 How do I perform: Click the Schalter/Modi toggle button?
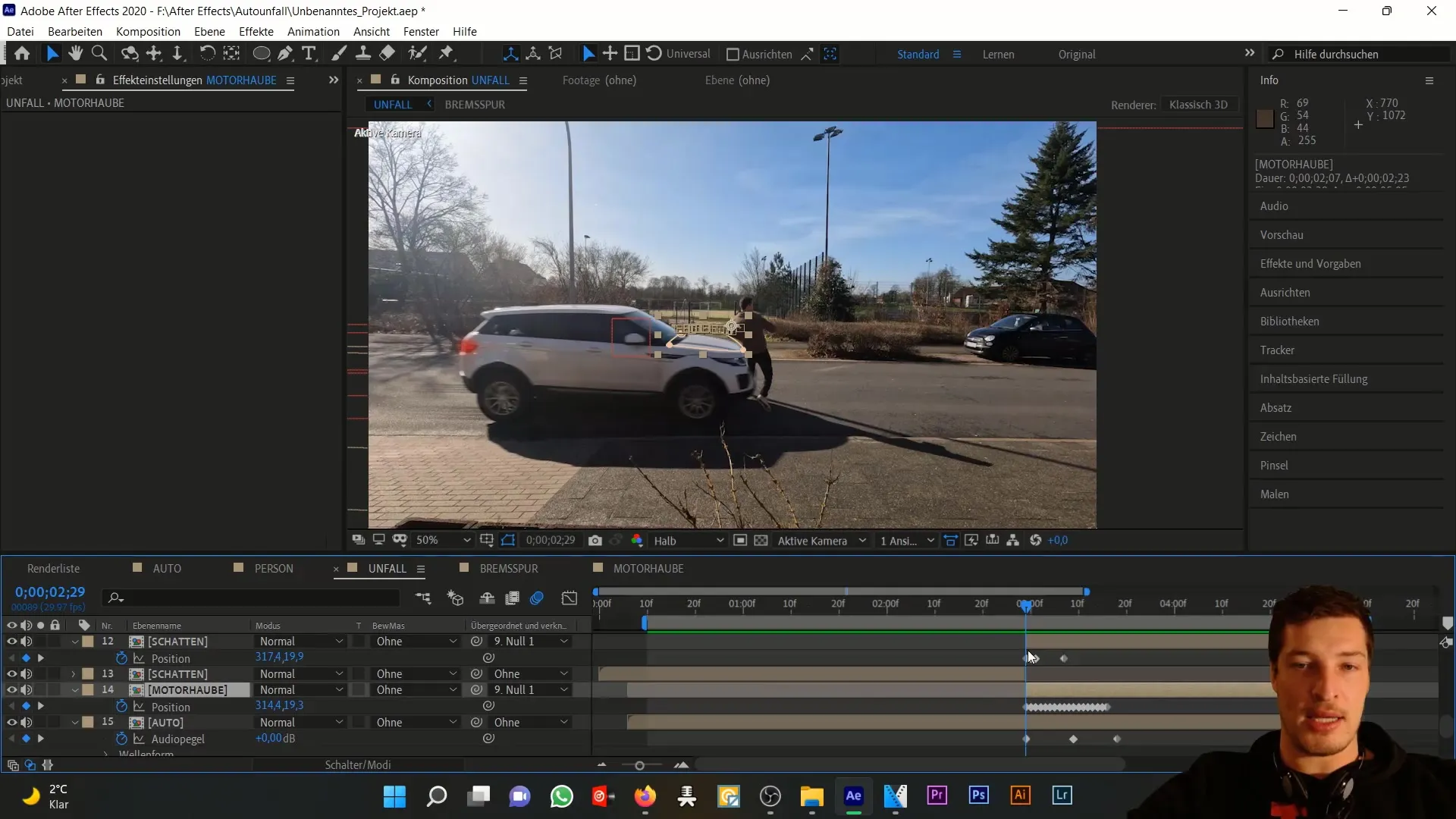pyautogui.click(x=357, y=765)
